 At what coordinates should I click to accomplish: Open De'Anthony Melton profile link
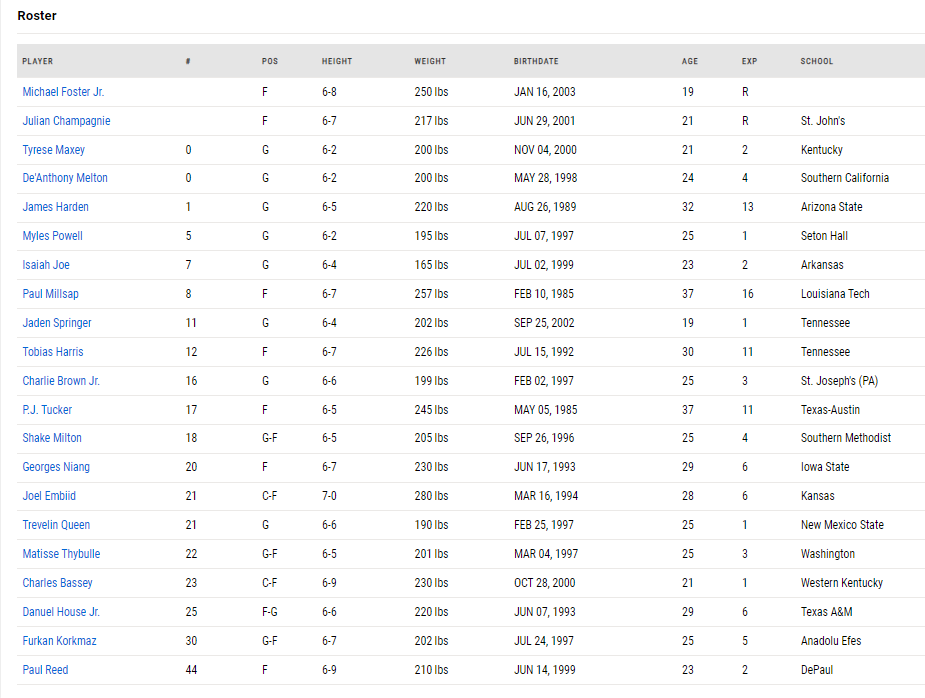pyautogui.click(x=65, y=178)
